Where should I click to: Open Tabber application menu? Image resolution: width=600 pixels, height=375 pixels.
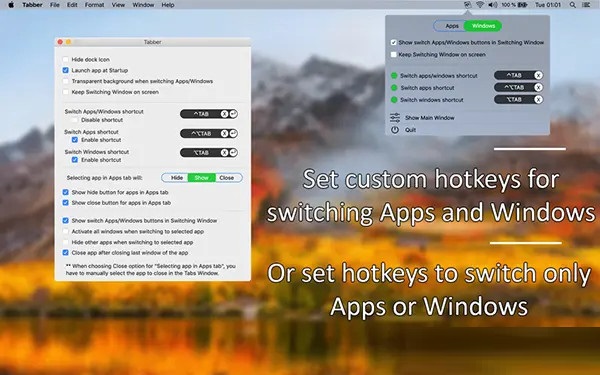(32, 5)
